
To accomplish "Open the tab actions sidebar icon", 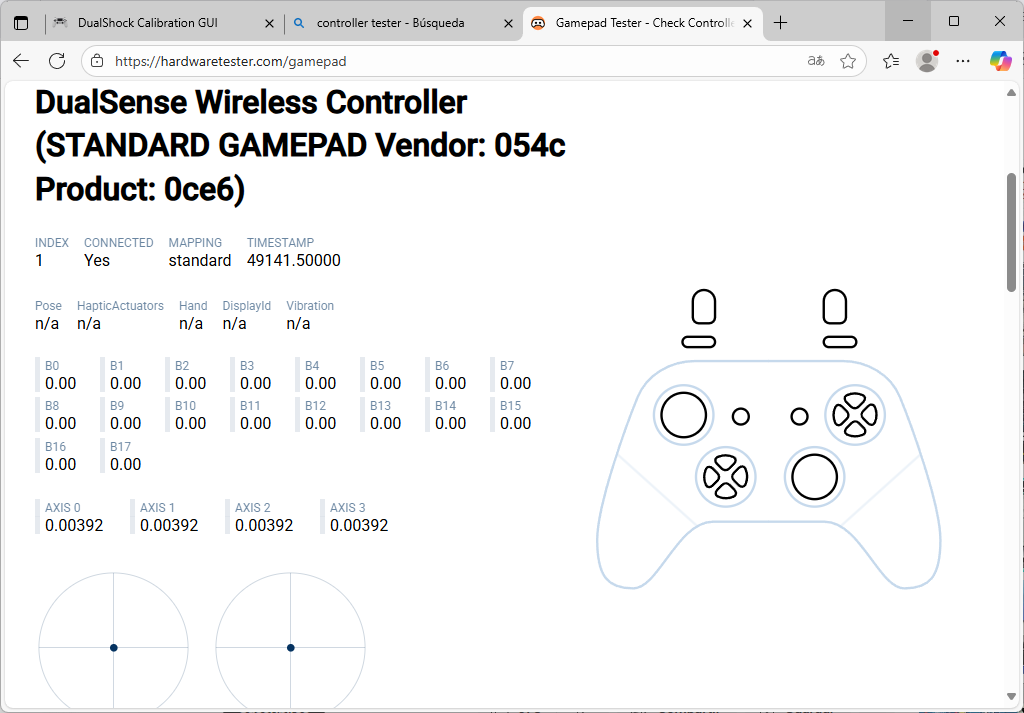I will click(x=21, y=23).
